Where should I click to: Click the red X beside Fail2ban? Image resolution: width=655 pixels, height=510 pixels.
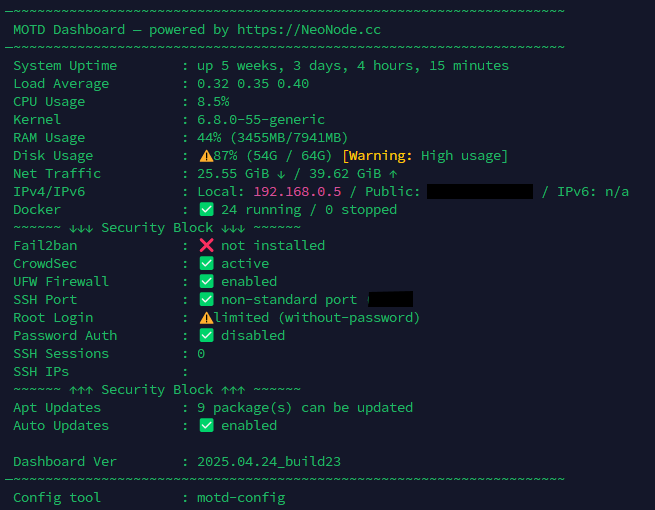(x=206, y=245)
